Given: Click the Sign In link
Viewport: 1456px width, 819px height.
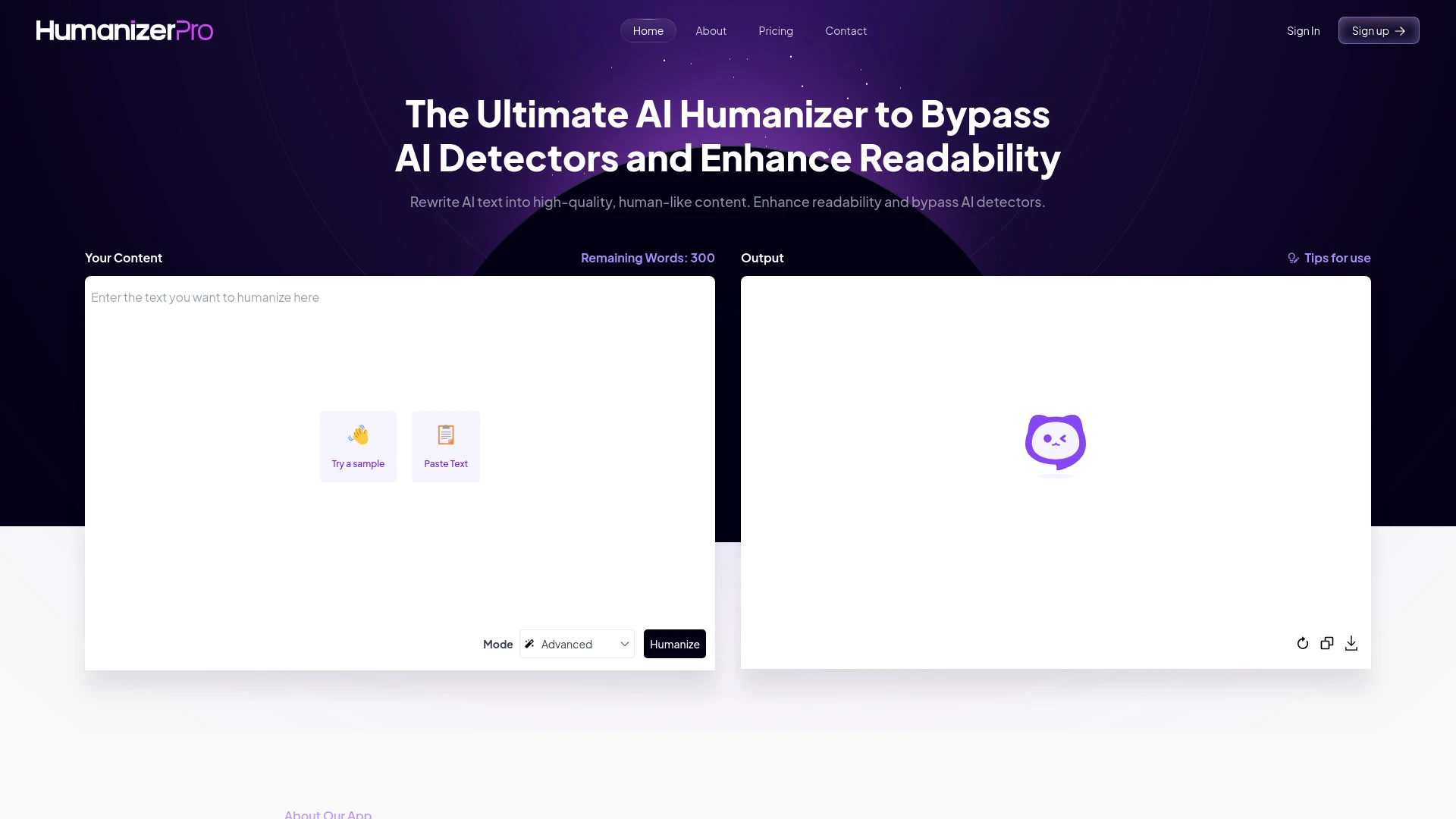Looking at the screenshot, I should coord(1303,30).
